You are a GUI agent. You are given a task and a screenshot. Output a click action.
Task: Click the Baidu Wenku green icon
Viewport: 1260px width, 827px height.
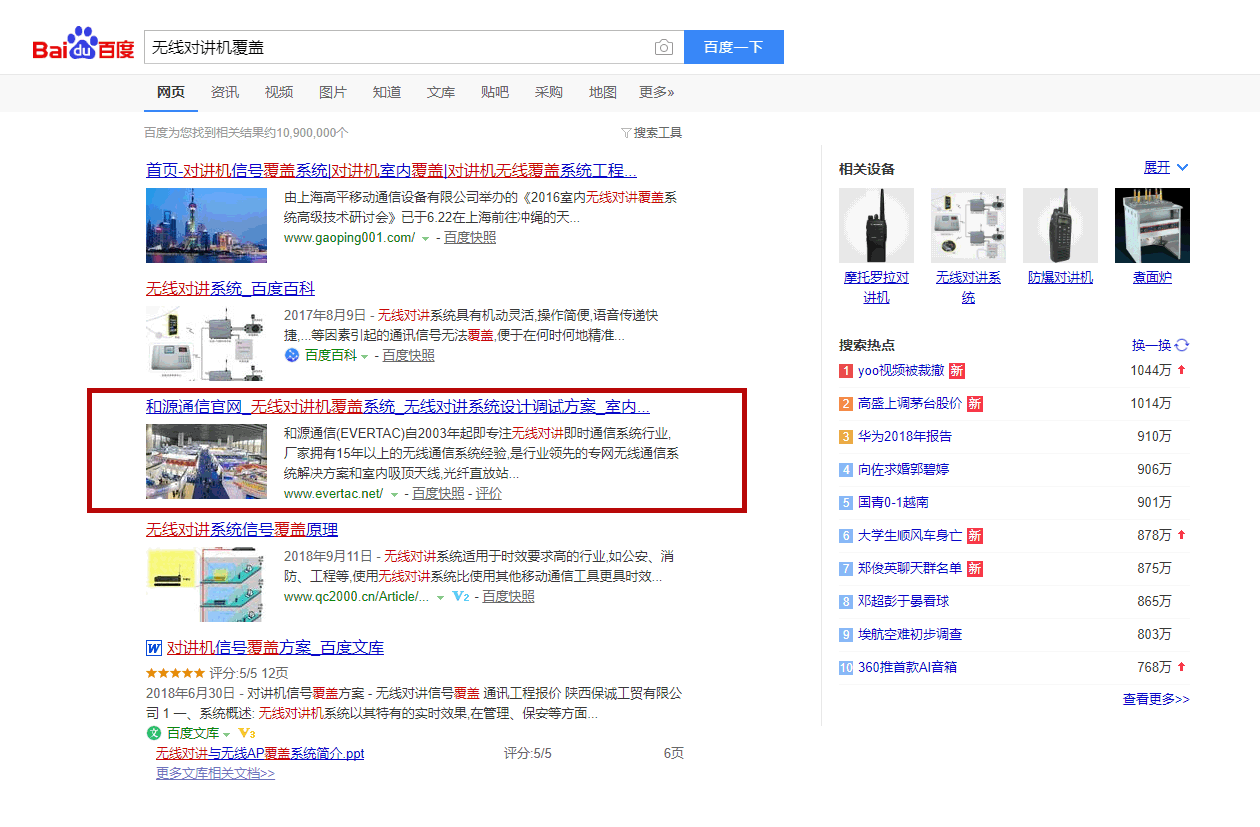click(x=153, y=733)
